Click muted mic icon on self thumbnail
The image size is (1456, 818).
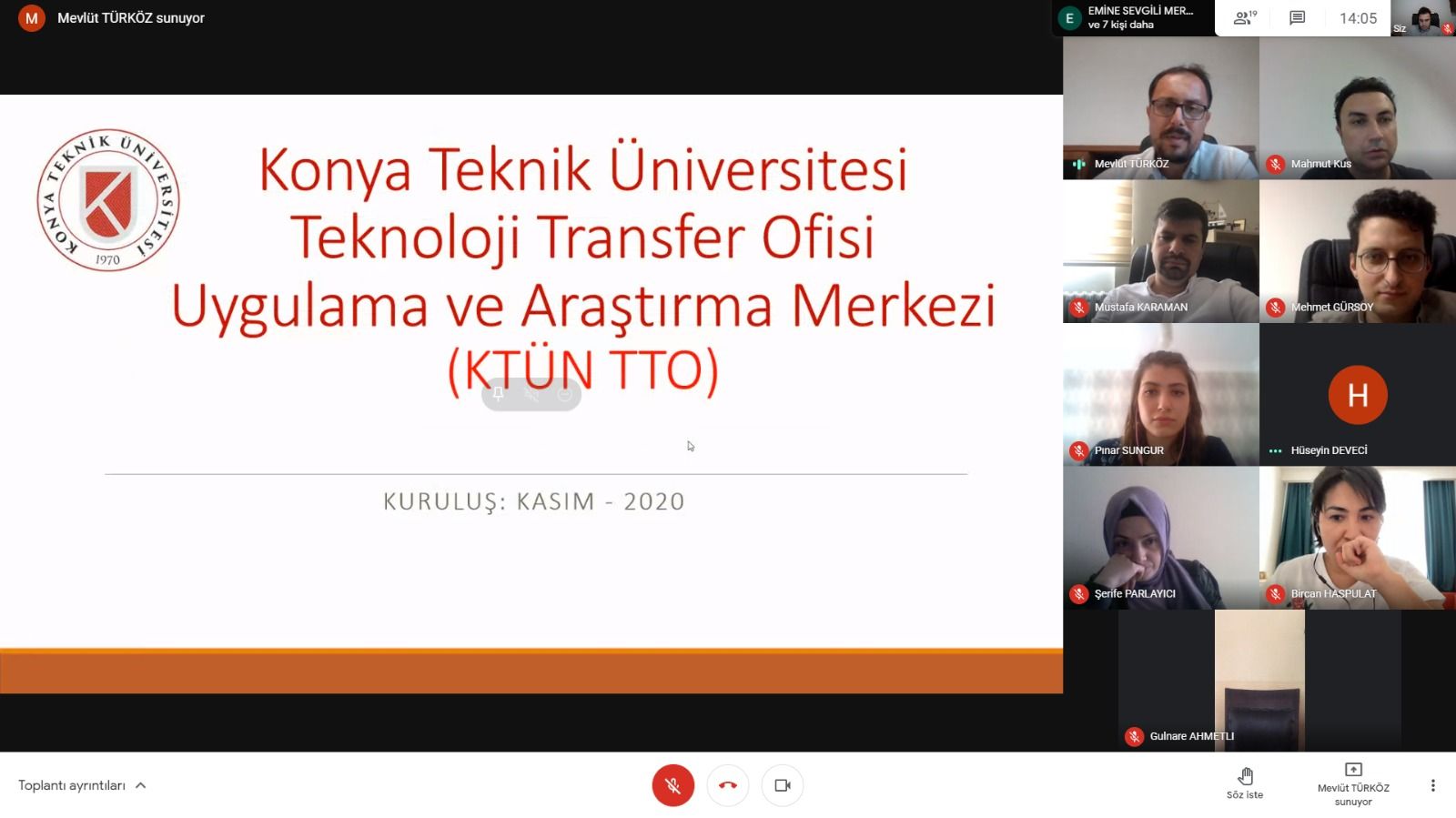click(x=1448, y=28)
